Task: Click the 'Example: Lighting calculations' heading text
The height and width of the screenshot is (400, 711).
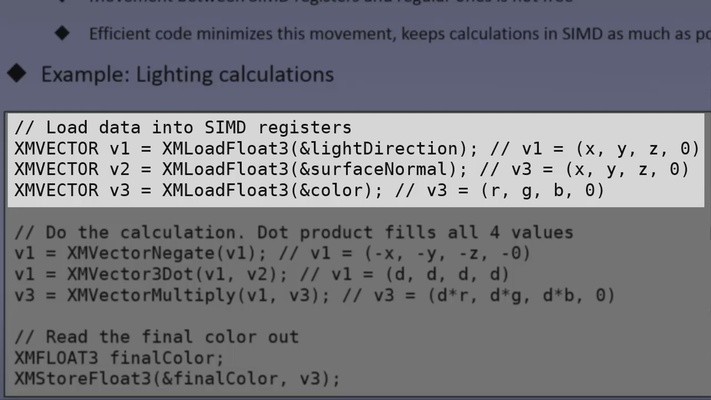Action: click(187, 74)
